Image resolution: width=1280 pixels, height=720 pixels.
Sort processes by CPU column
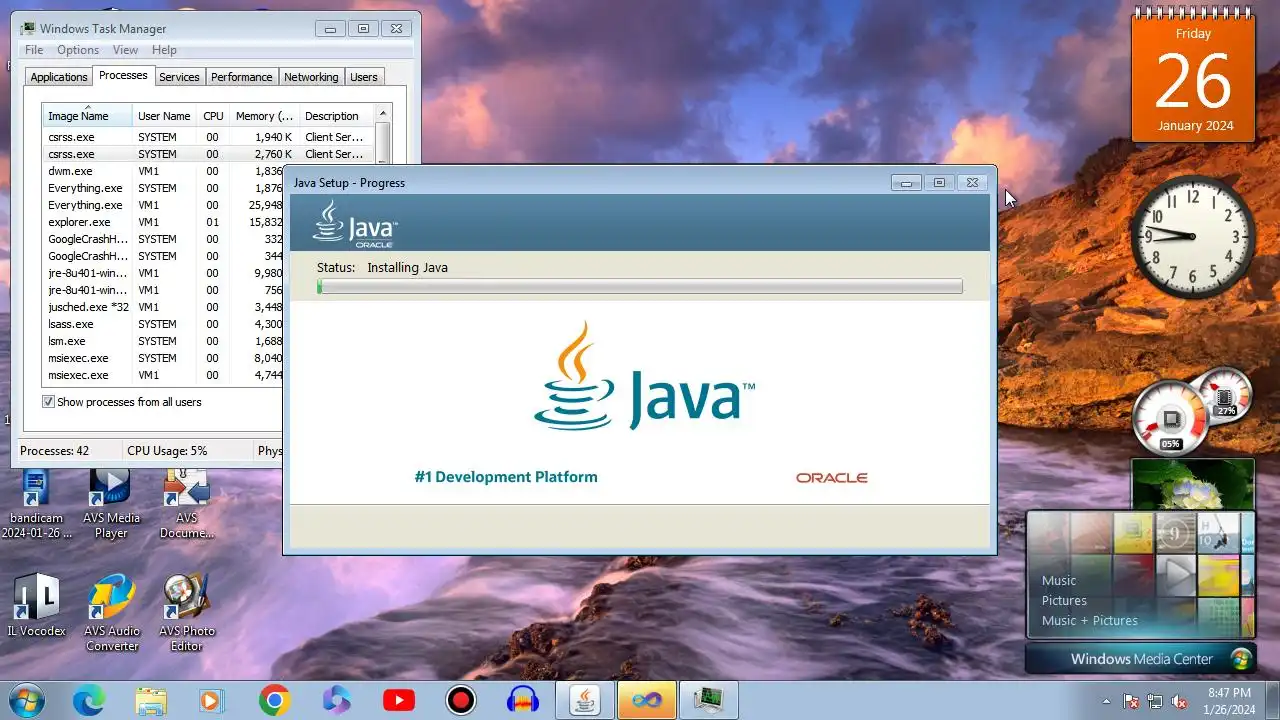(213, 116)
